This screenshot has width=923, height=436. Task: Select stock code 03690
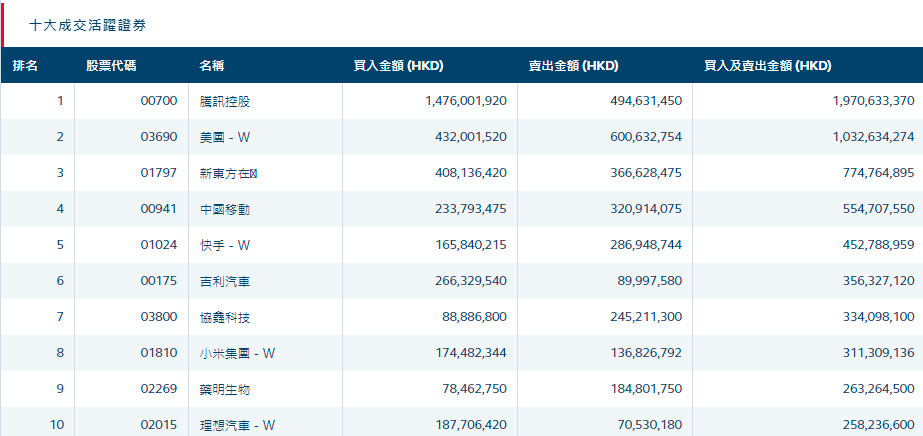click(159, 137)
